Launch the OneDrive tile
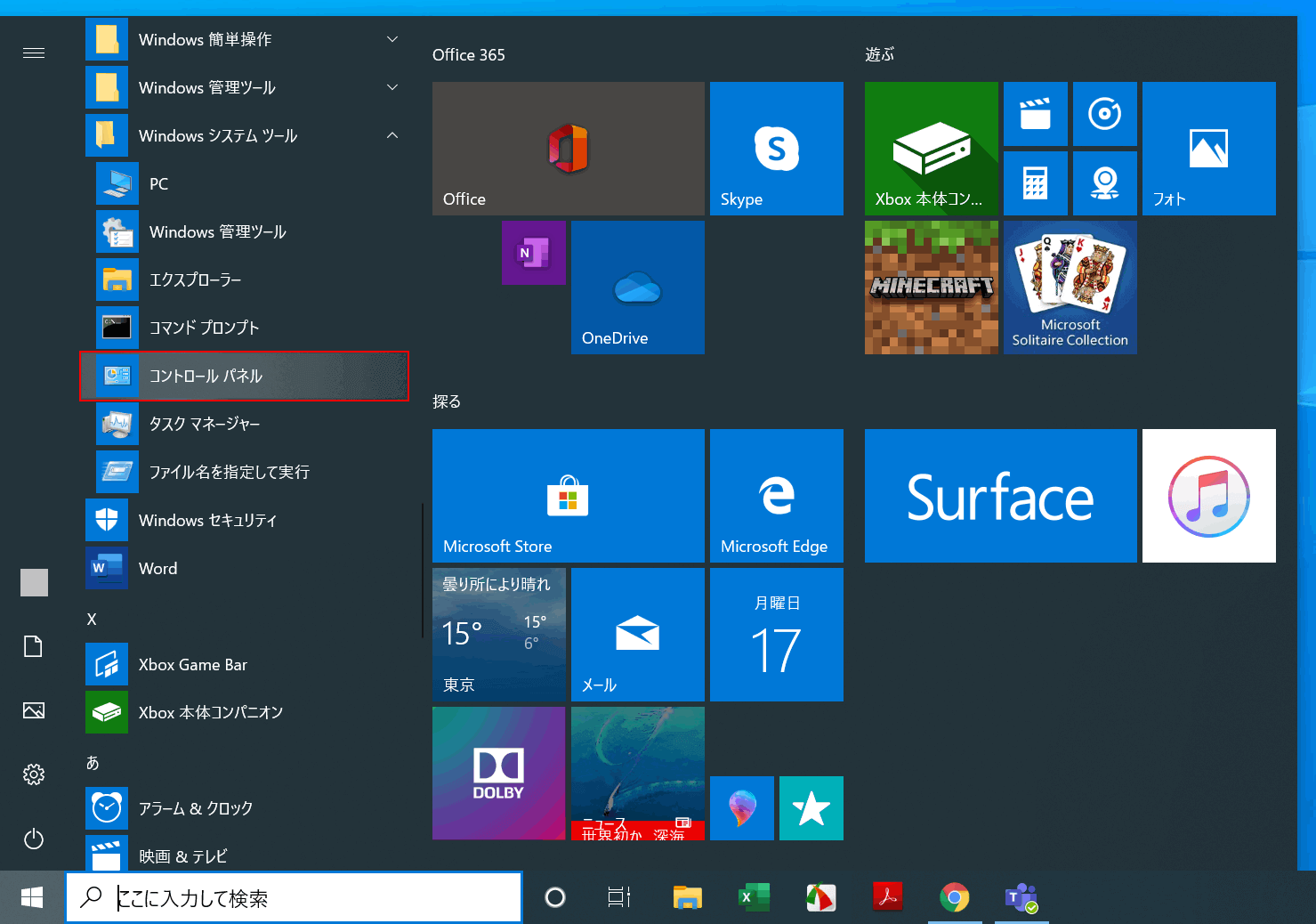Screen dimensions: 1316x924 [x=637, y=288]
